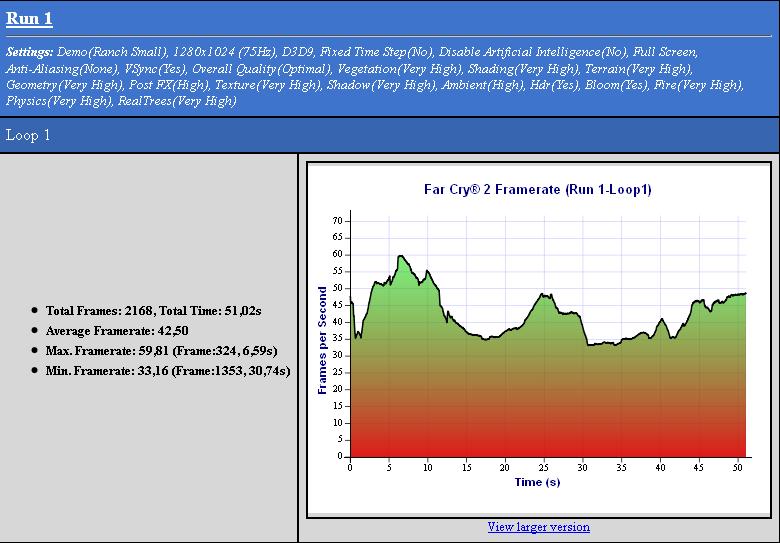Click 'Disable Artificial Intelligence(No)' setting text

tap(532, 52)
